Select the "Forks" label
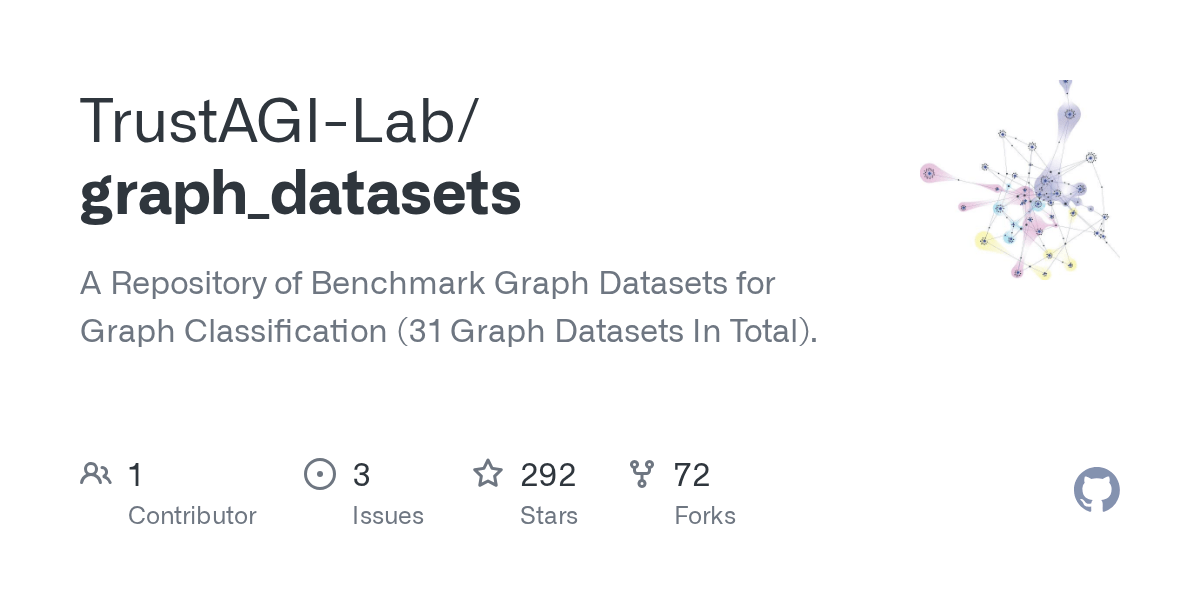This screenshot has height=600, width=1200. point(705,516)
